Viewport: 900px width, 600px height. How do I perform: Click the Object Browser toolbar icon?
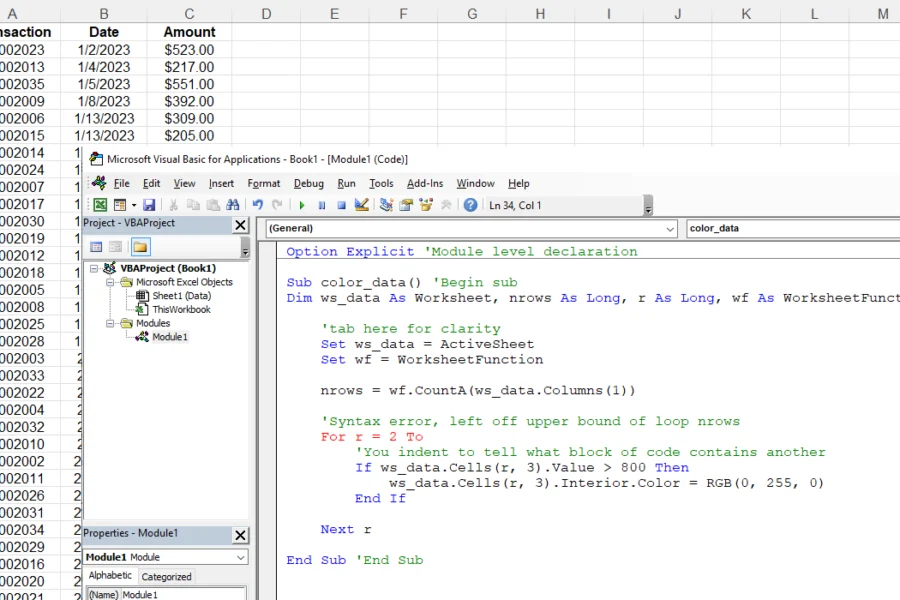(x=426, y=205)
